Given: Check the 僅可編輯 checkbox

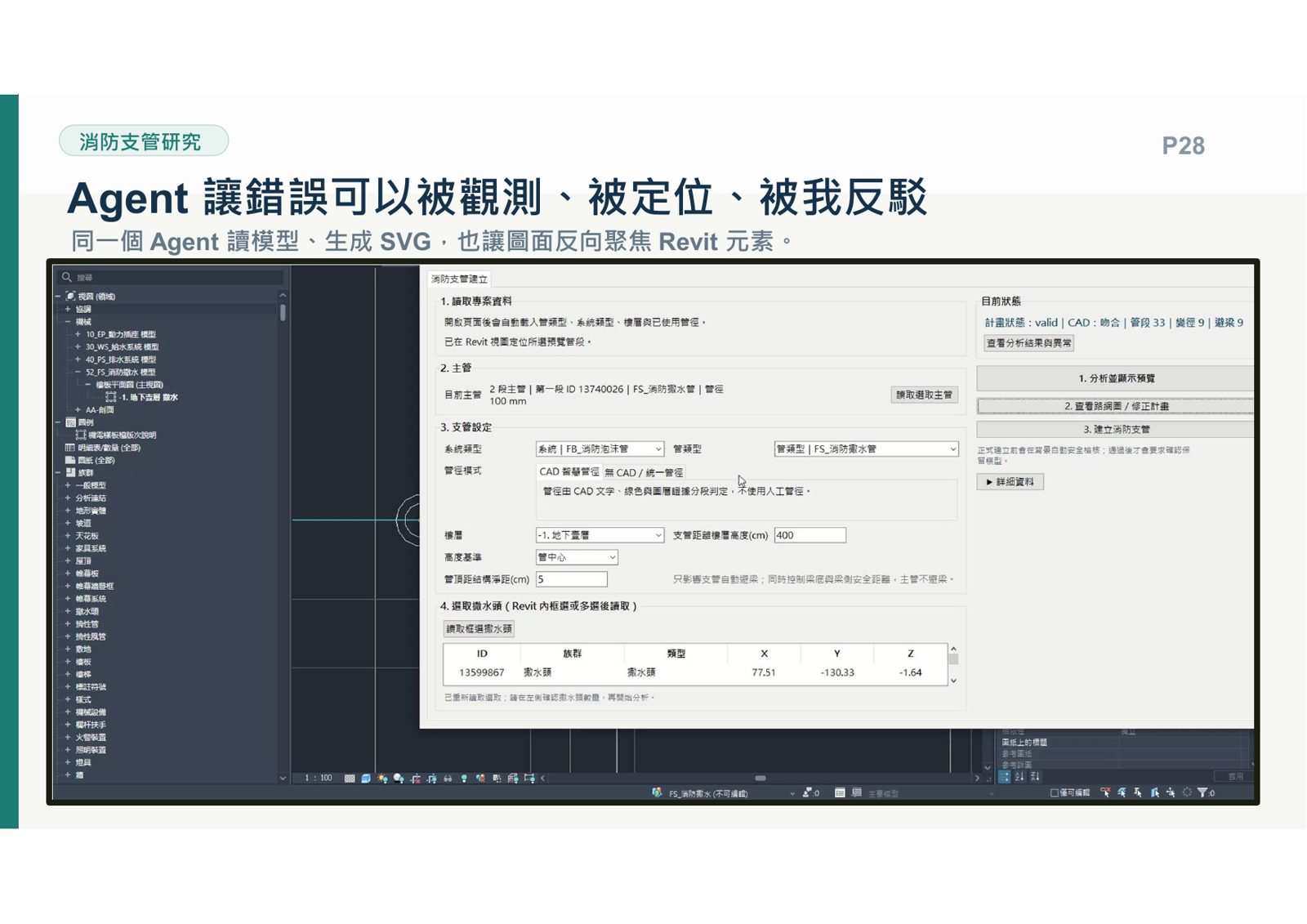Looking at the screenshot, I should coord(1055,792).
